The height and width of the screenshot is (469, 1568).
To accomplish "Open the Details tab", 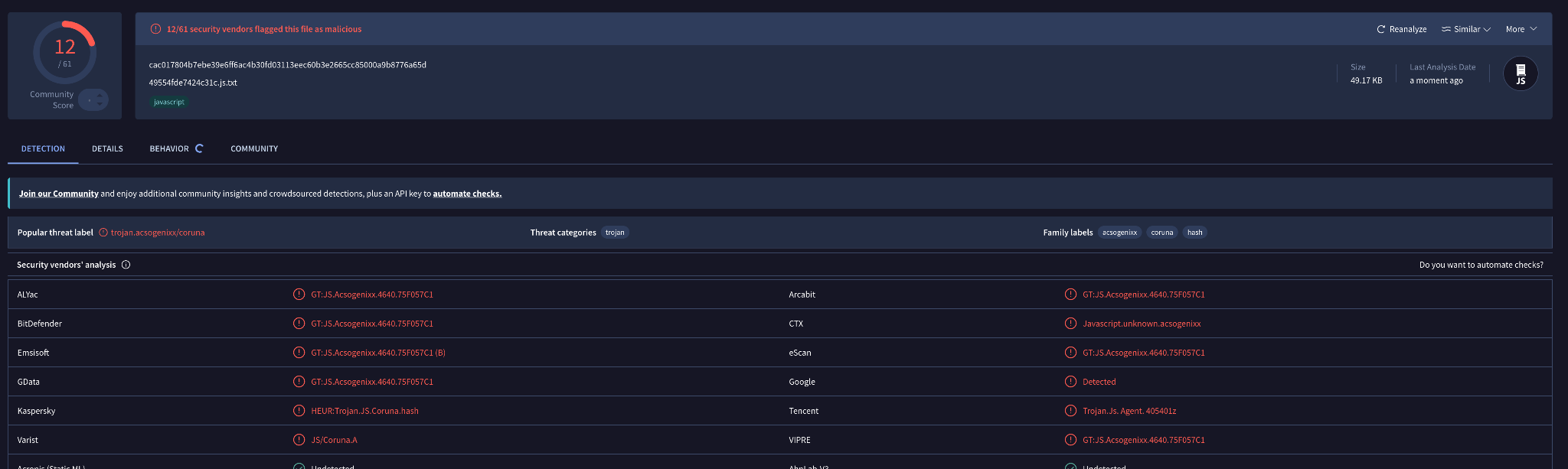I will tap(107, 148).
